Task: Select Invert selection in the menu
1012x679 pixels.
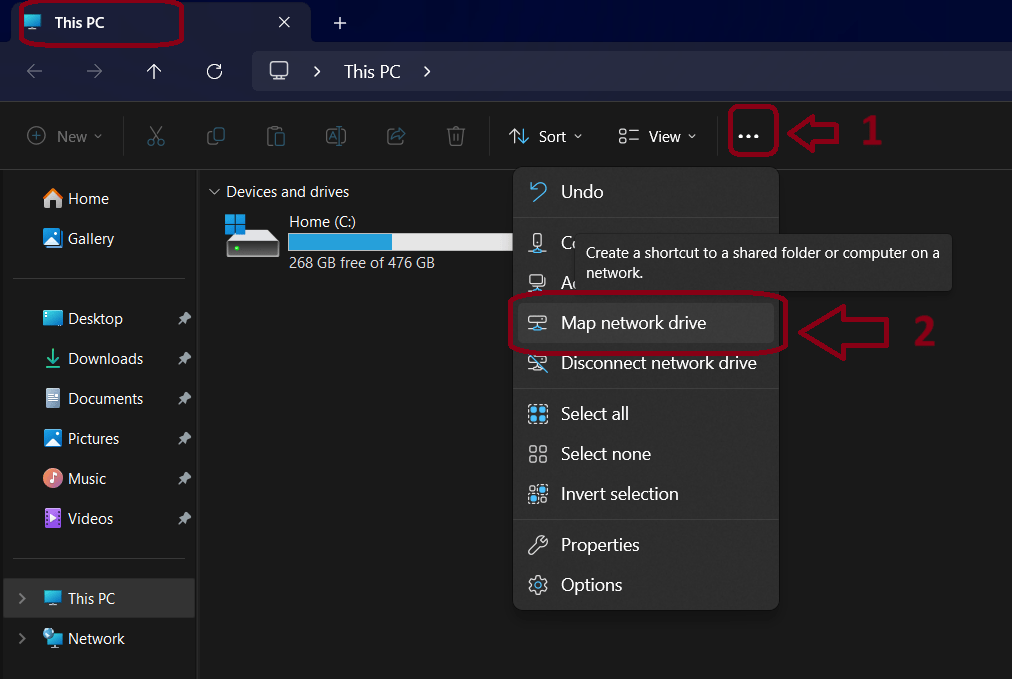Action: click(617, 493)
